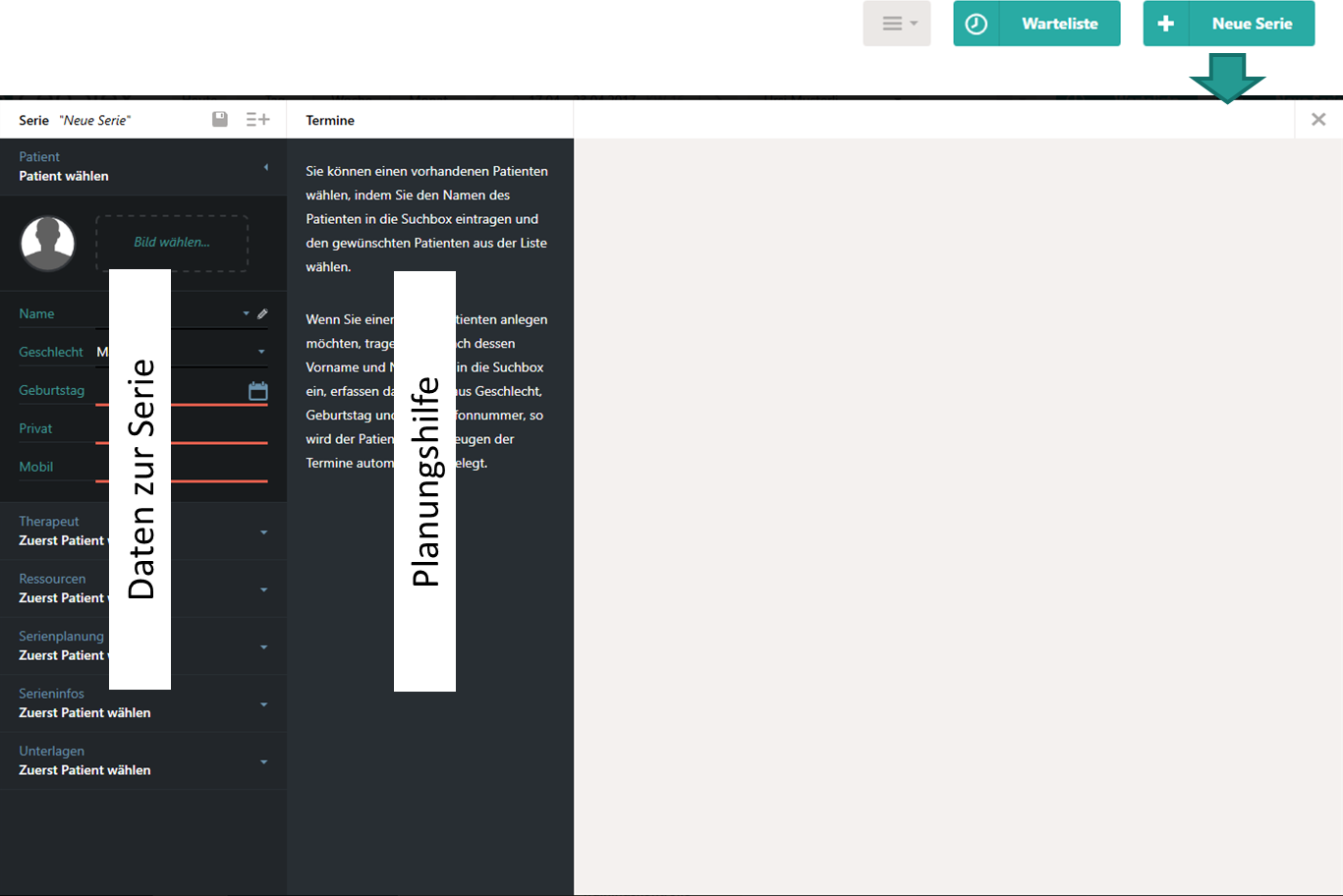Viewport: 1343px width, 896px height.
Task: Click the add-to-list icon beside save
Action: [x=257, y=119]
